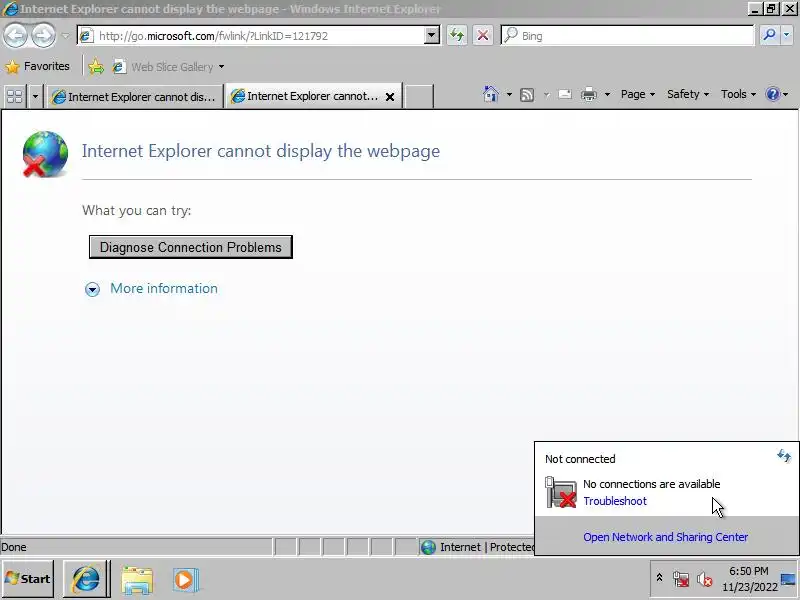Image resolution: width=800 pixels, height=600 pixels.
Task: Open a new blank tab
Action: pos(419,96)
